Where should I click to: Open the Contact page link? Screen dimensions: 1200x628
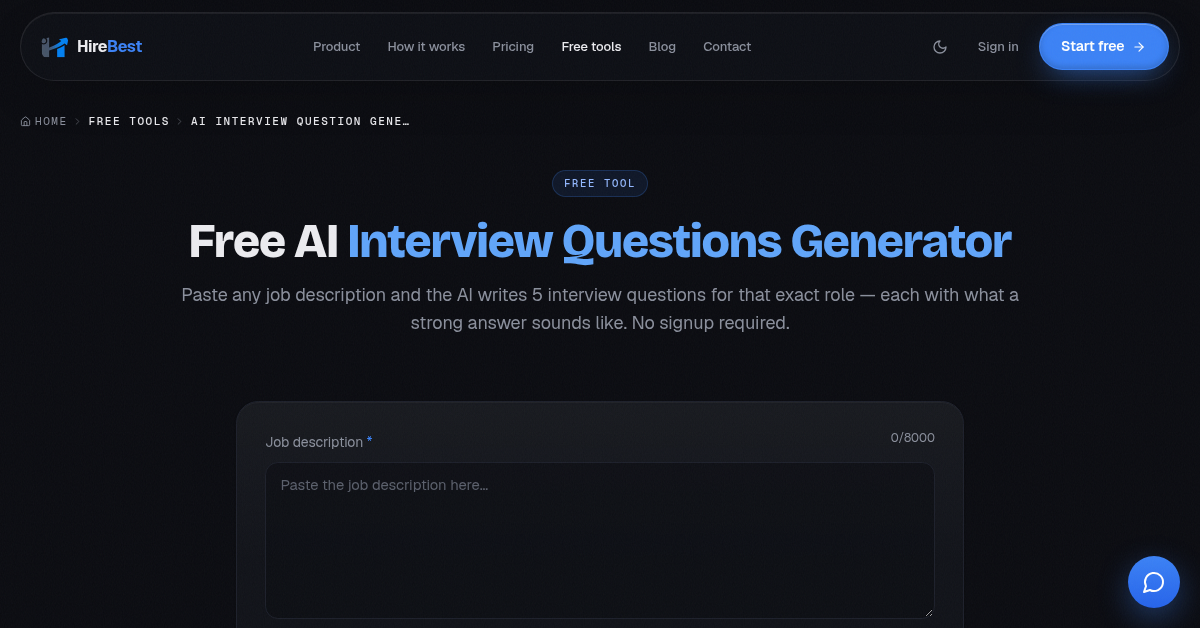pyautogui.click(x=727, y=47)
